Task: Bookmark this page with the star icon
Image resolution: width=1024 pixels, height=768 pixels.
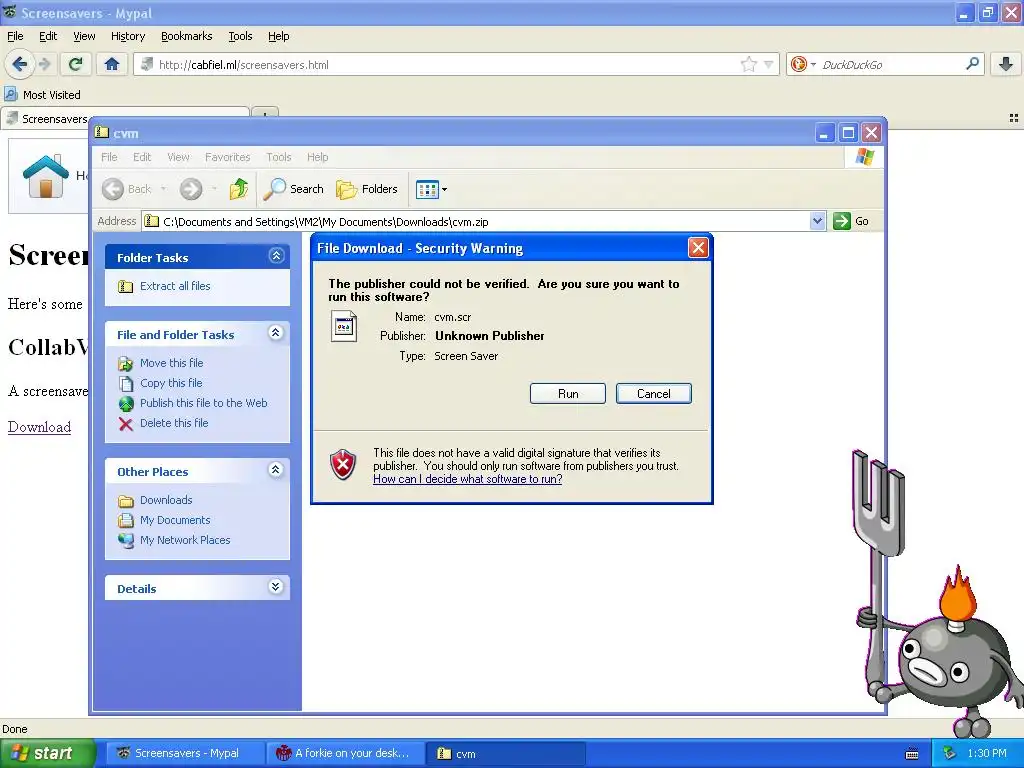Action: 748,64
